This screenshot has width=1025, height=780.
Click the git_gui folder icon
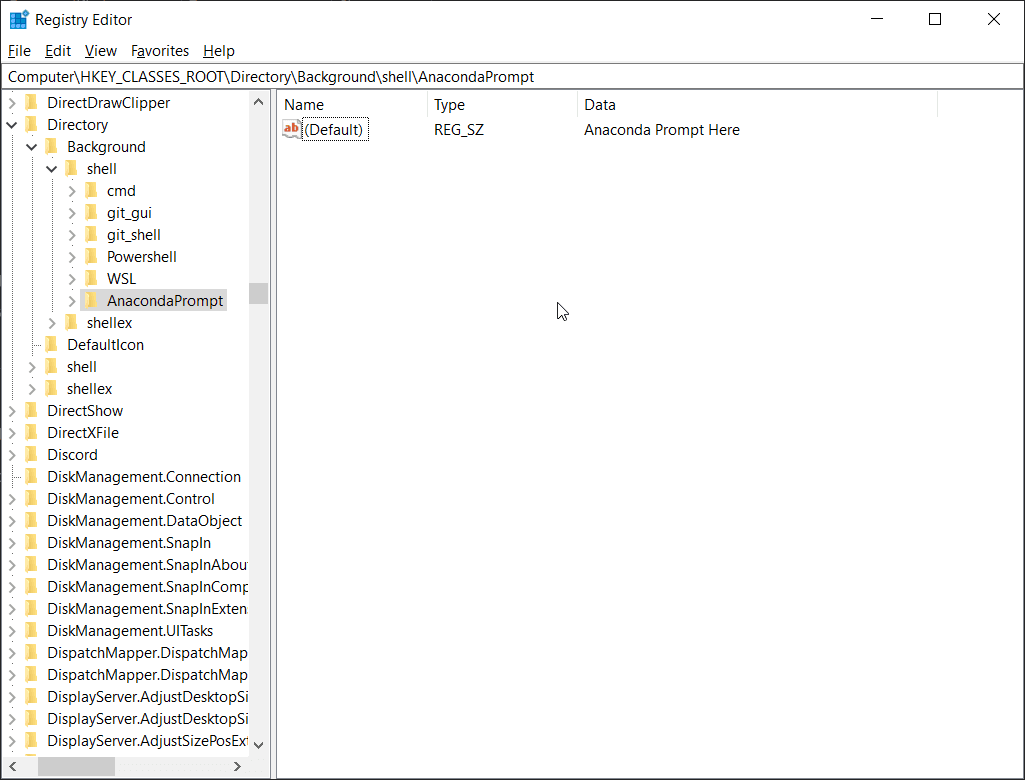click(x=91, y=212)
